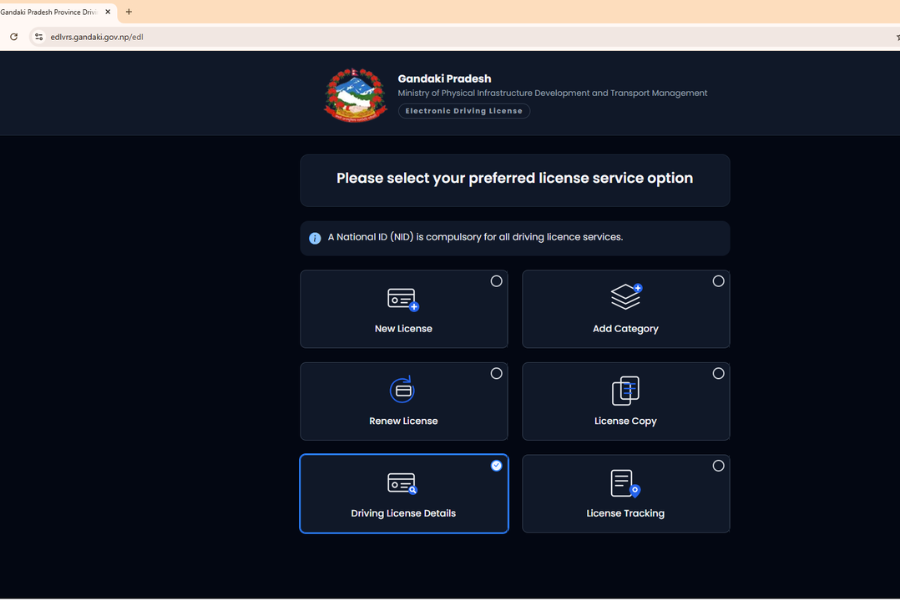Screen dimensions: 900x600
Task: Close the Gandaki Pradesh browser tab
Action: click(107, 11)
